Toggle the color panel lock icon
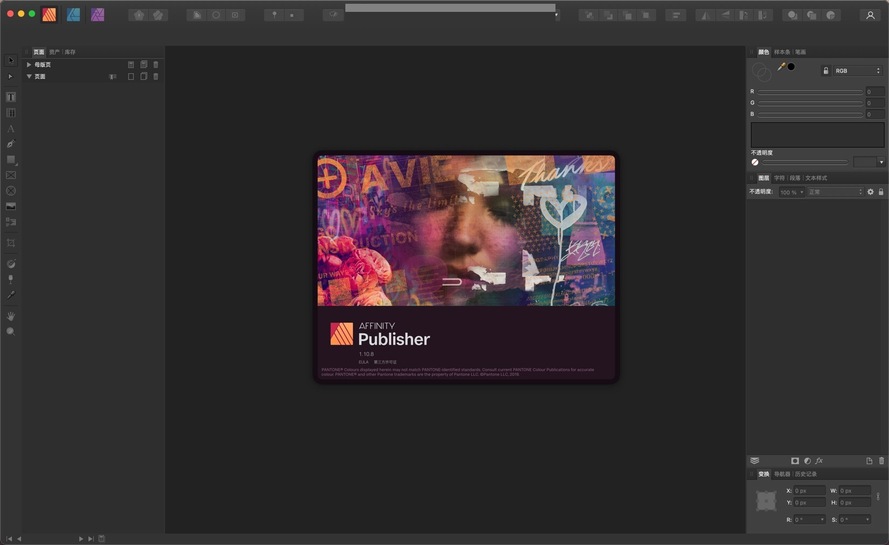This screenshot has height=545, width=889. [825, 71]
